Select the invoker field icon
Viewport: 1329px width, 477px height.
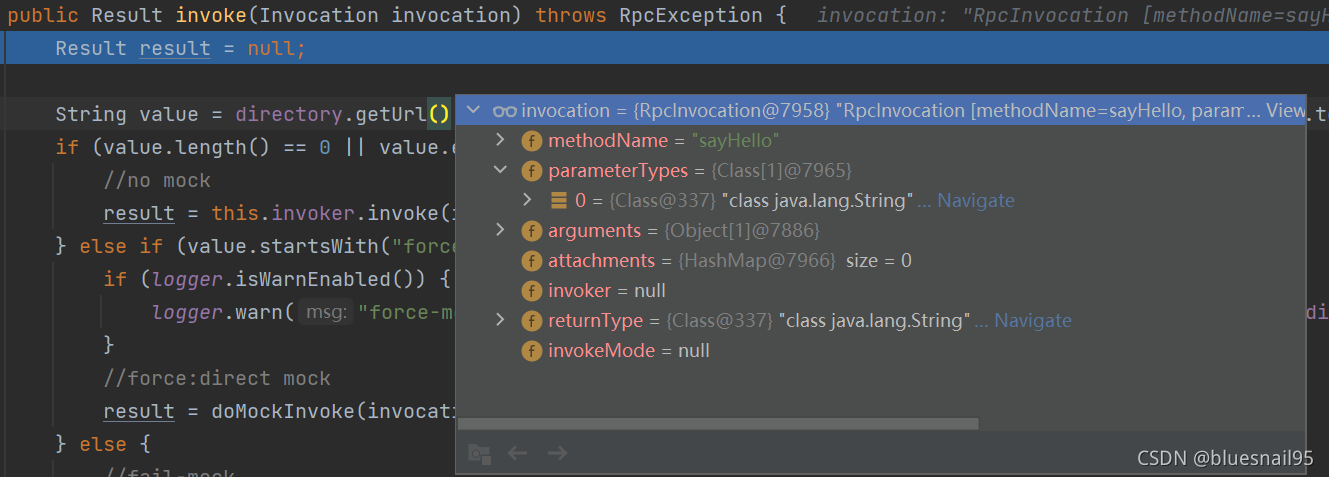pyautogui.click(x=532, y=291)
